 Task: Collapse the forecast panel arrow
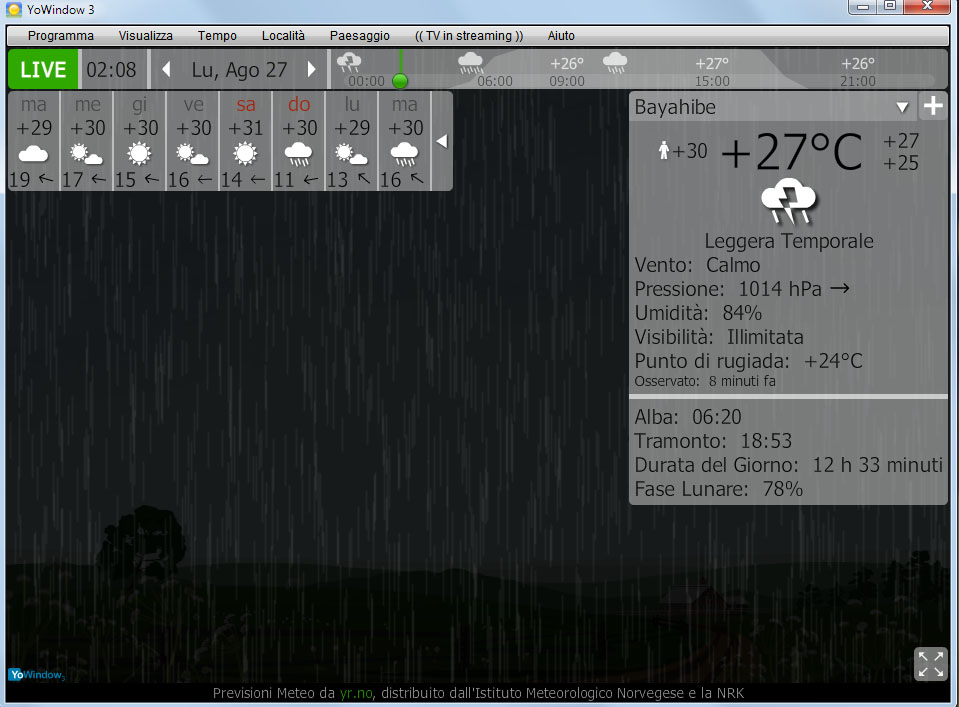pyautogui.click(x=442, y=142)
